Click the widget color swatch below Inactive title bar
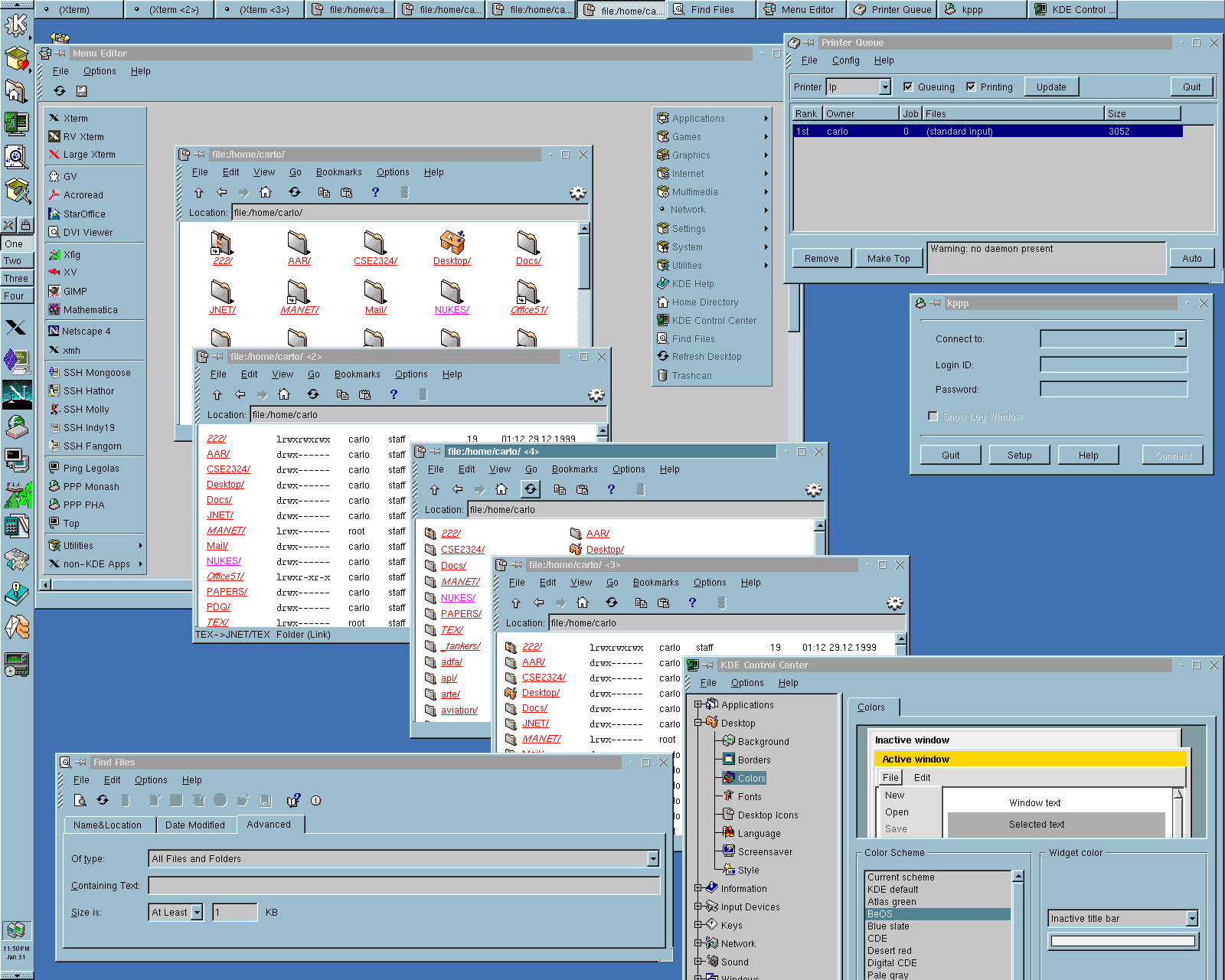The image size is (1225, 980). [1122, 941]
